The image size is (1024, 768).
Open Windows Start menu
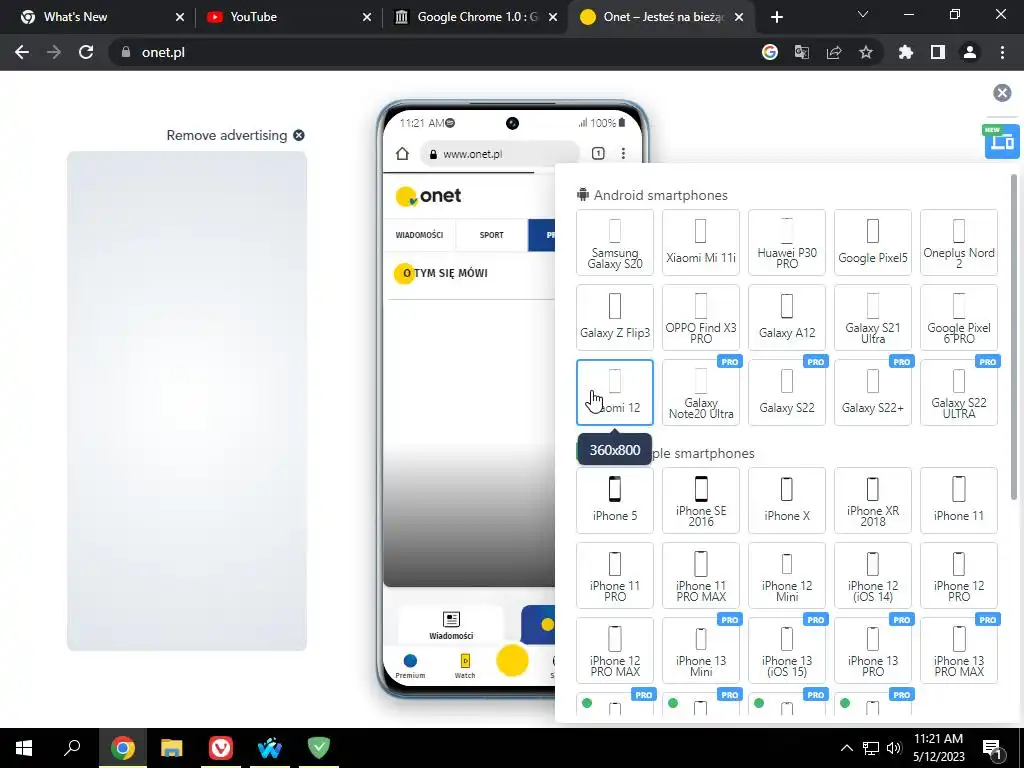[x=24, y=748]
